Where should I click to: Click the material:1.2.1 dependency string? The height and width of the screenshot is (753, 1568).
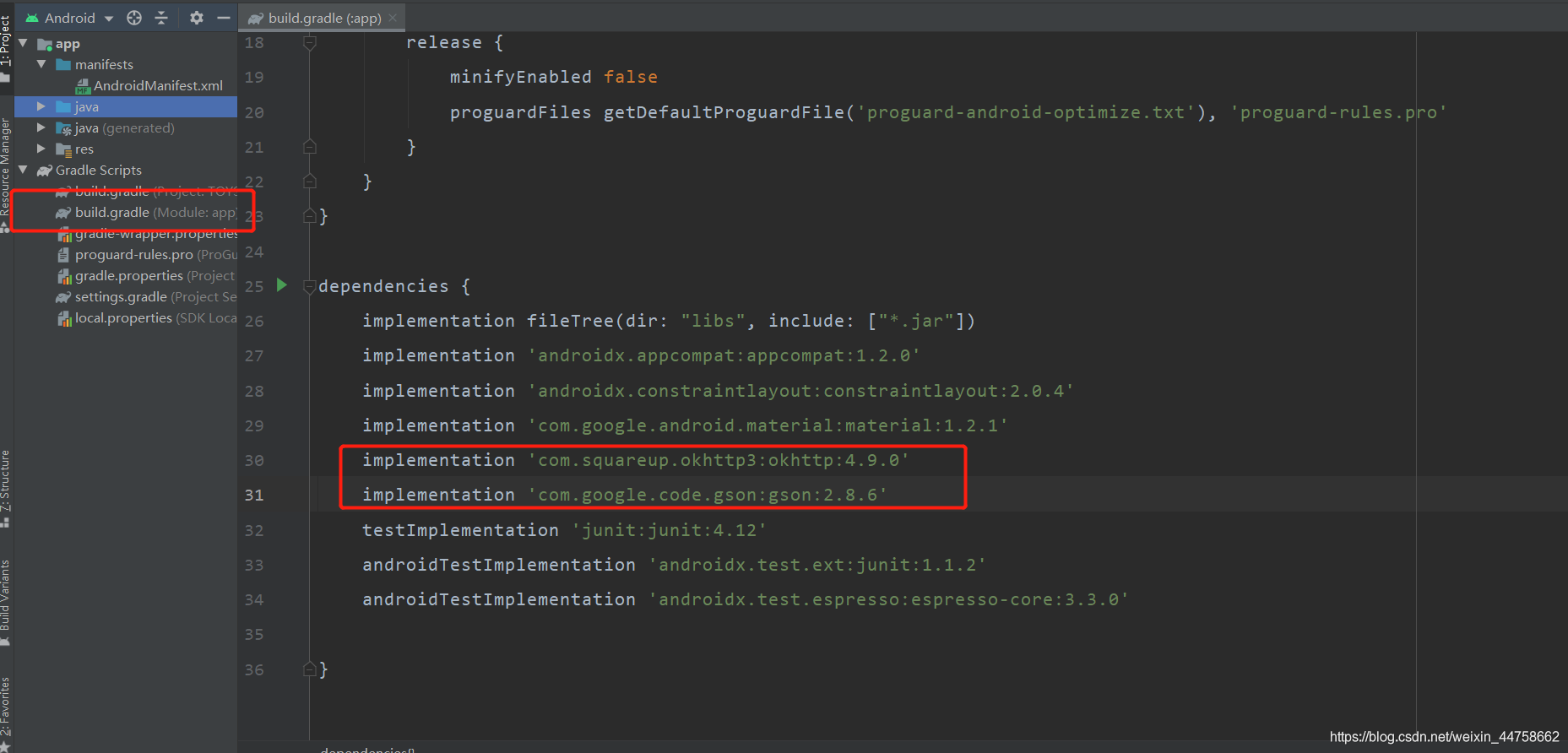(768, 425)
